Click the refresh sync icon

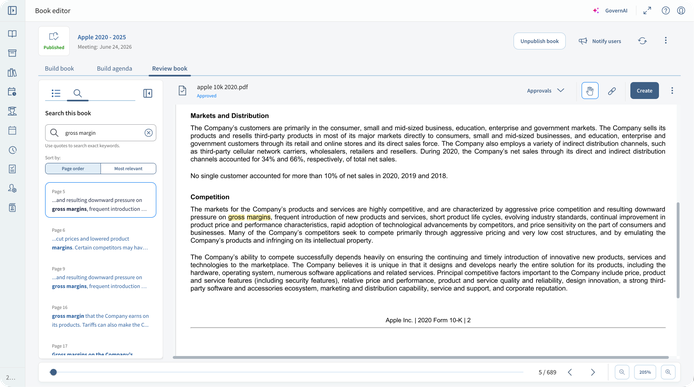click(x=642, y=41)
